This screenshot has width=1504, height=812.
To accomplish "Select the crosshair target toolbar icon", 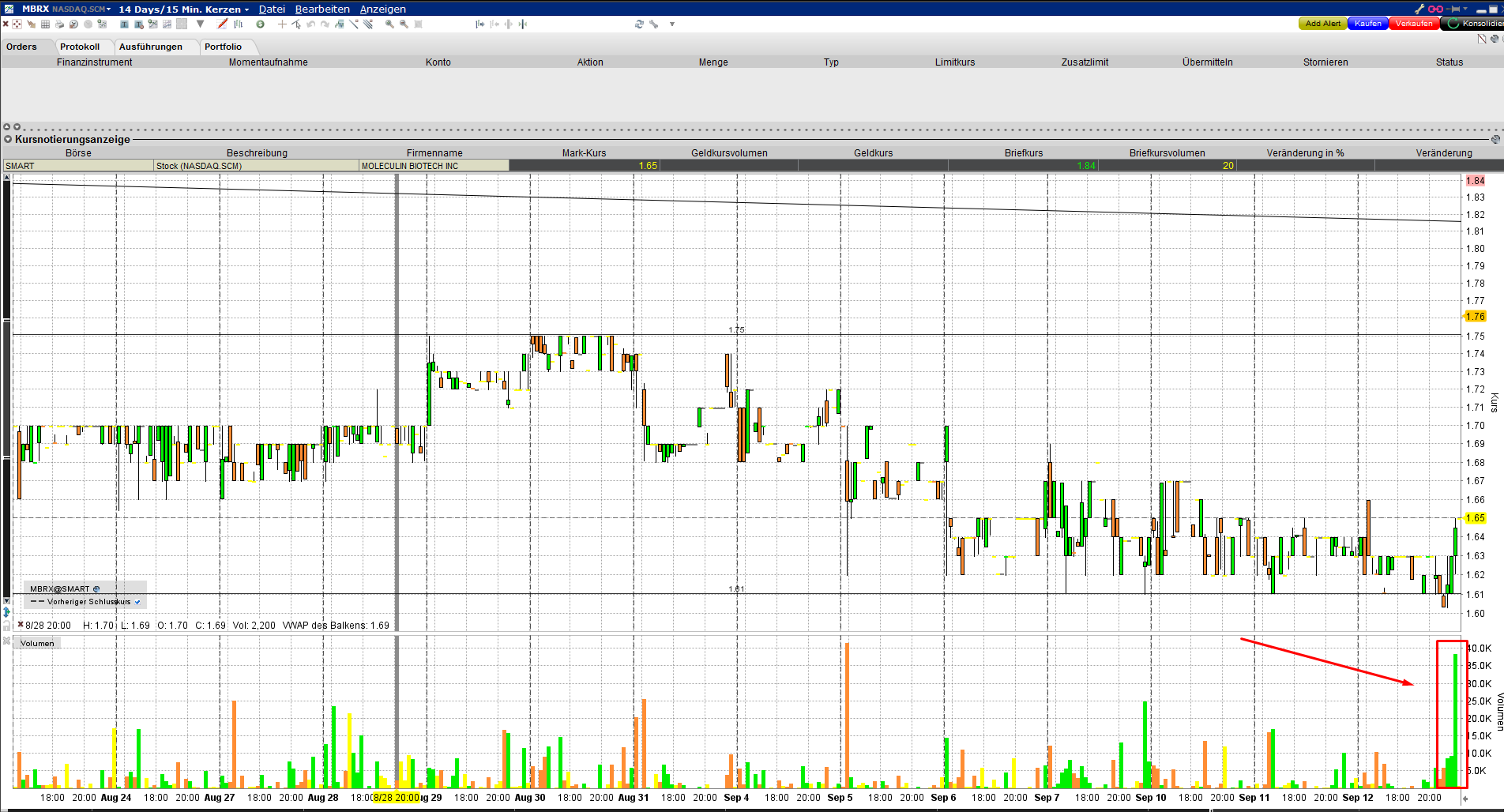I will [17, 24].
